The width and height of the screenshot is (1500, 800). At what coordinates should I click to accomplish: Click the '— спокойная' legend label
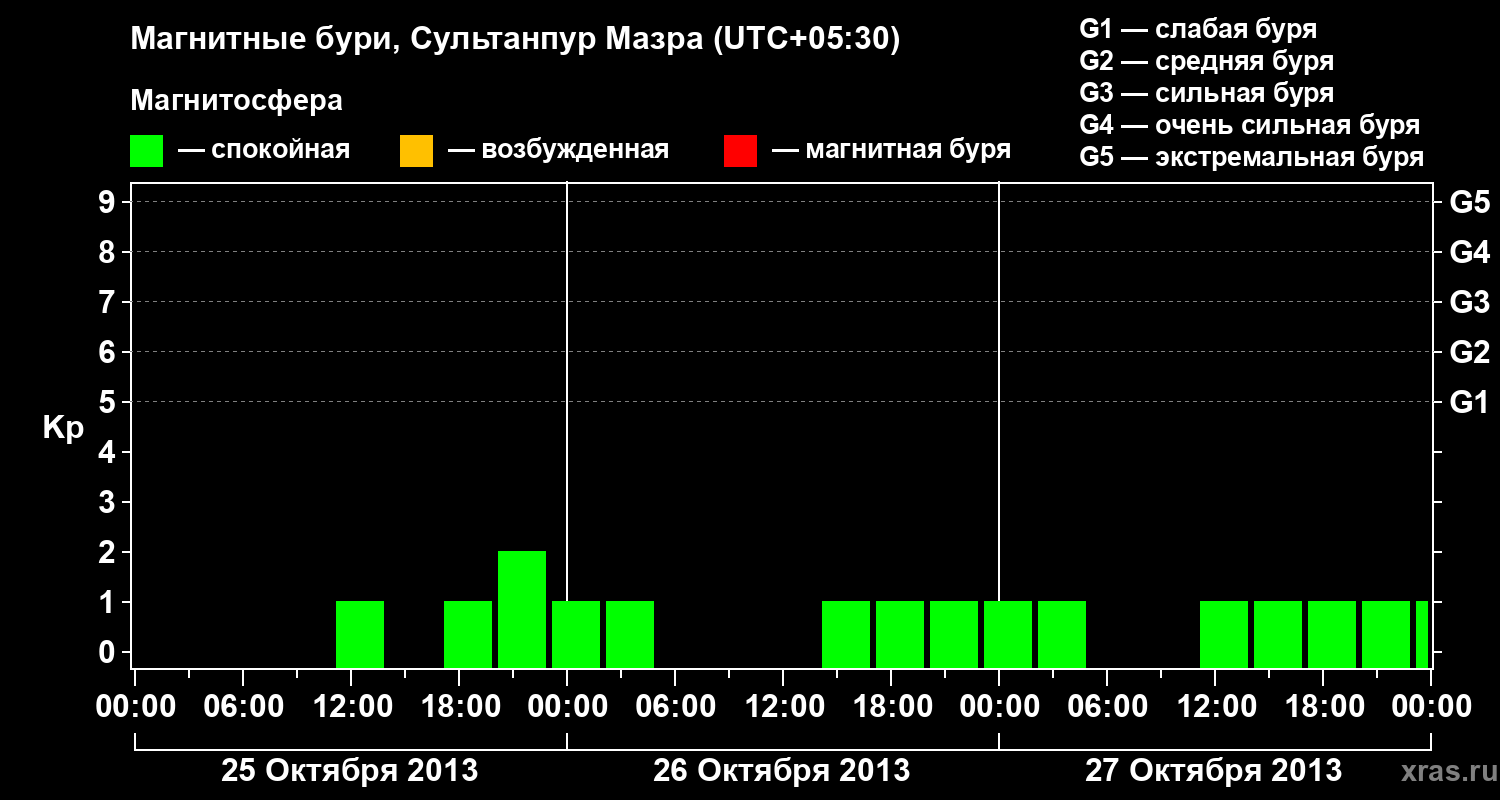pyautogui.click(x=264, y=151)
